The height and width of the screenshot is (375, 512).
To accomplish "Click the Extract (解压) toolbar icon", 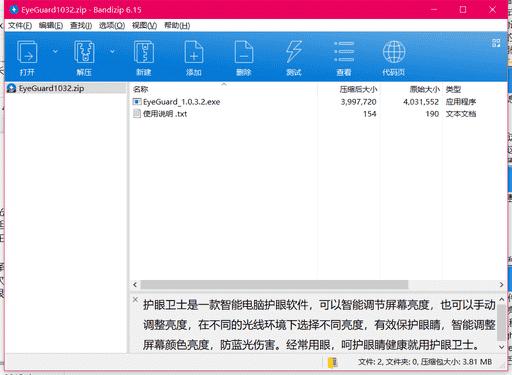I will point(84,52).
